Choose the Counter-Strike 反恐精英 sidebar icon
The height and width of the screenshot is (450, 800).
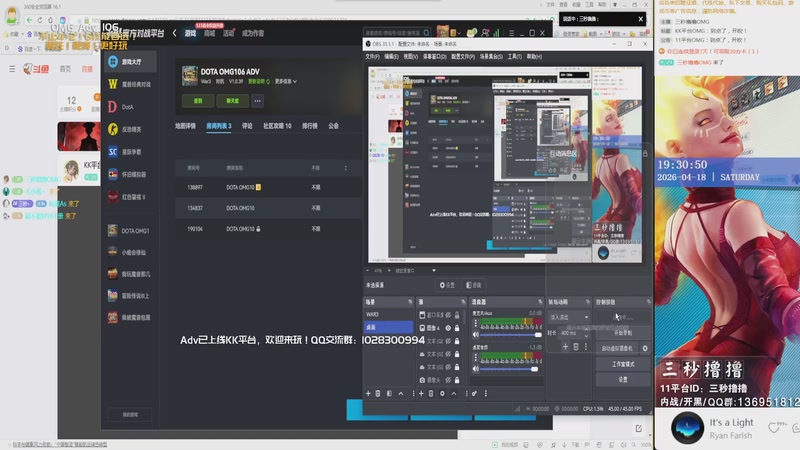coord(113,129)
